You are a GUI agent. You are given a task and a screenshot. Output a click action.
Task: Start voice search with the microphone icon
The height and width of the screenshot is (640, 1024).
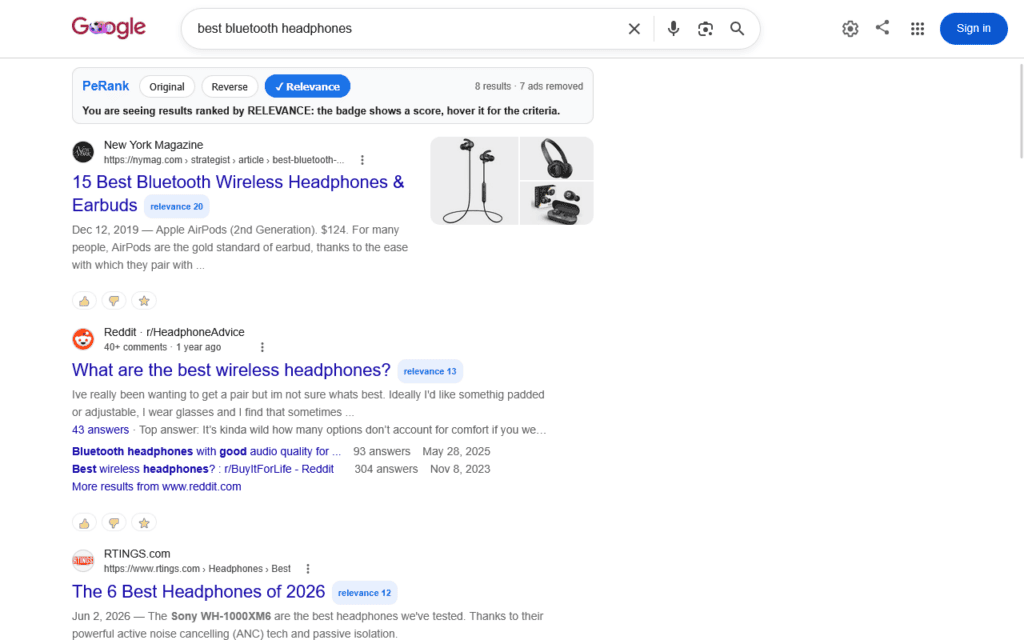click(x=673, y=29)
